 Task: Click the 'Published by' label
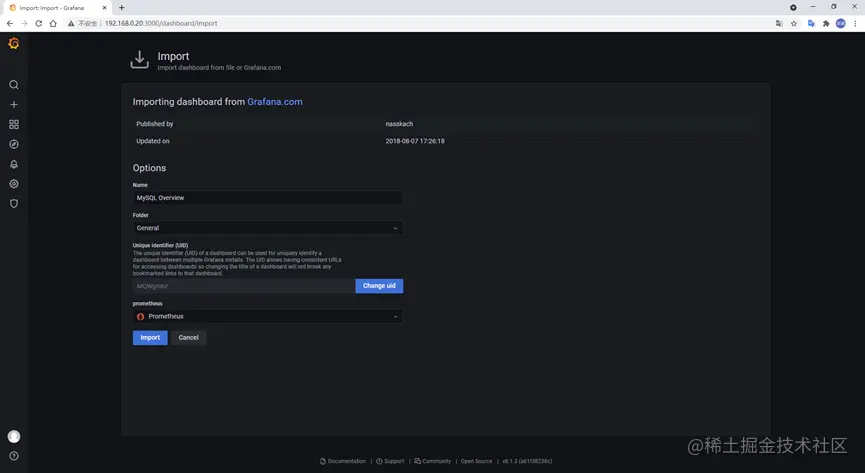[x=154, y=124]
